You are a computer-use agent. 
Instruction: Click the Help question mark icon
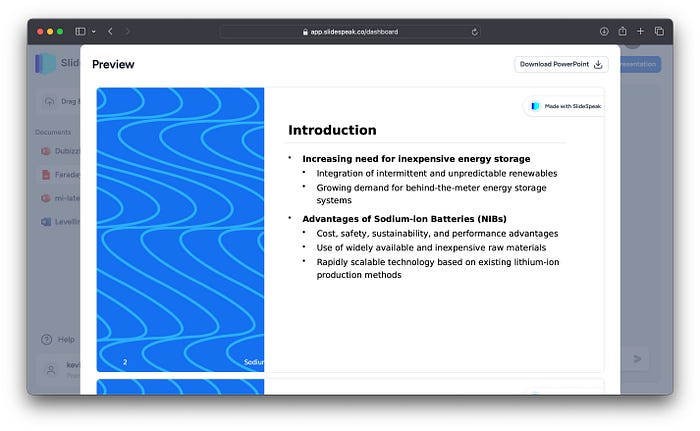click(x=46, y=339)
